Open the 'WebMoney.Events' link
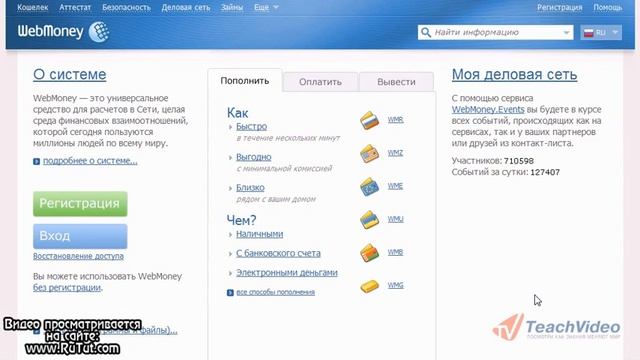Screen dimensions: 640x360 tap(488, 109)
